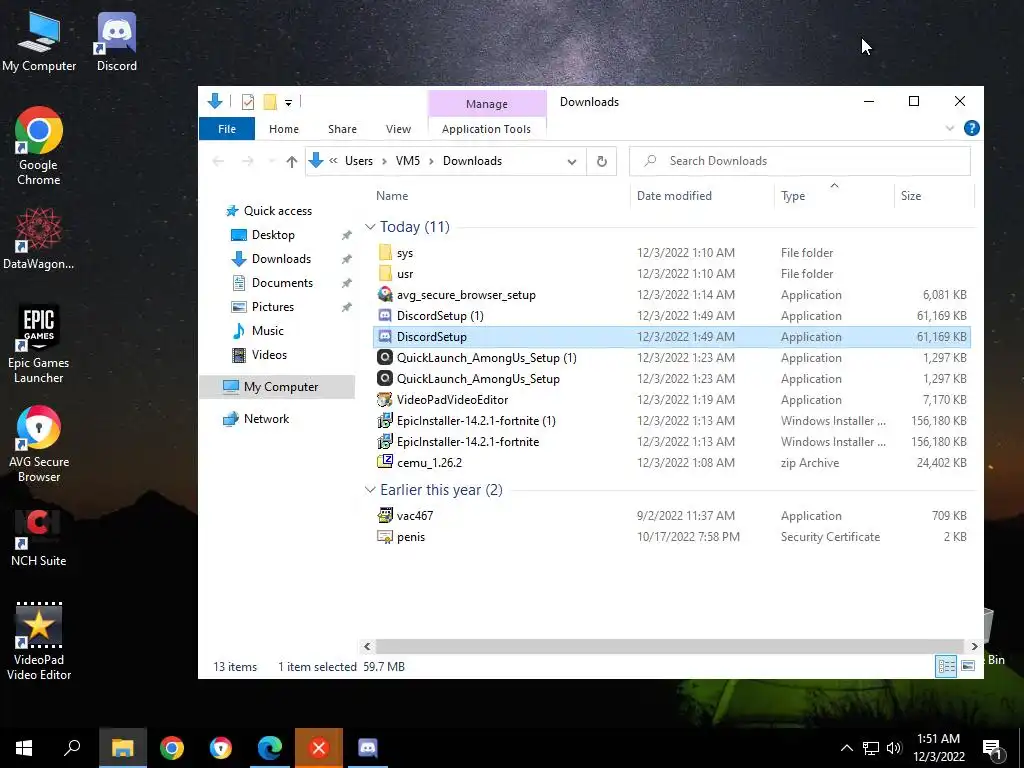Switch to the Share ribbon tab
The image size is (1024, 768).
tap(342, 129)
